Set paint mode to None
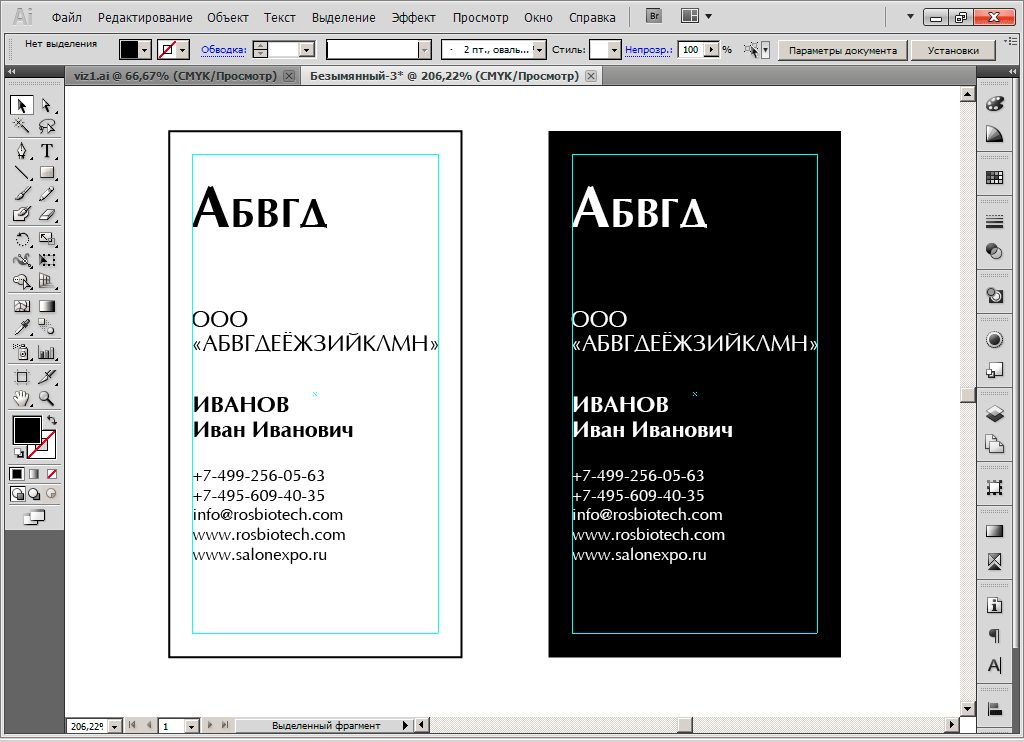This screenshot has height=742, width=1024. click(x=52, y=473)
